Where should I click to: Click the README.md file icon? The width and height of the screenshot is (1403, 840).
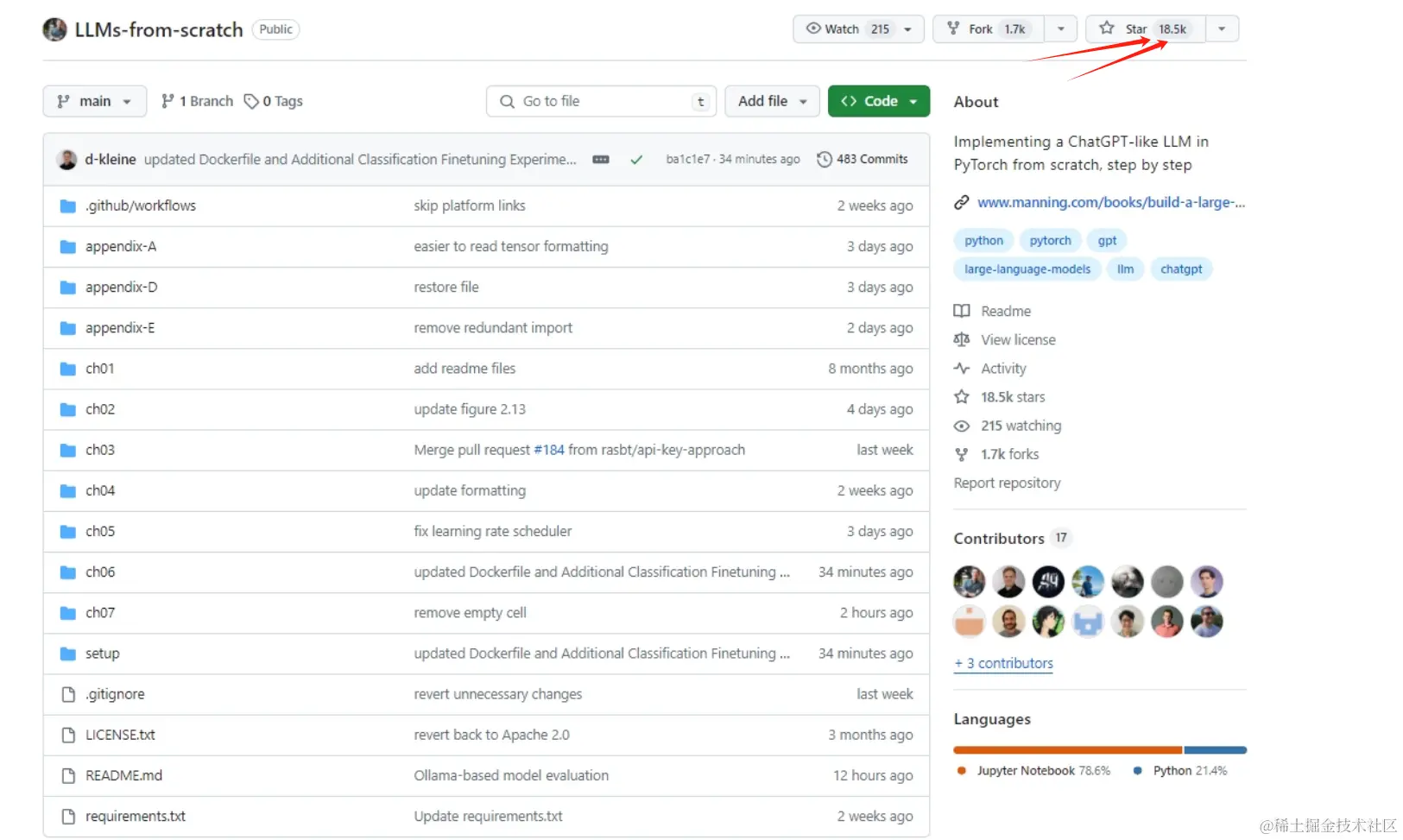(68, 776)
